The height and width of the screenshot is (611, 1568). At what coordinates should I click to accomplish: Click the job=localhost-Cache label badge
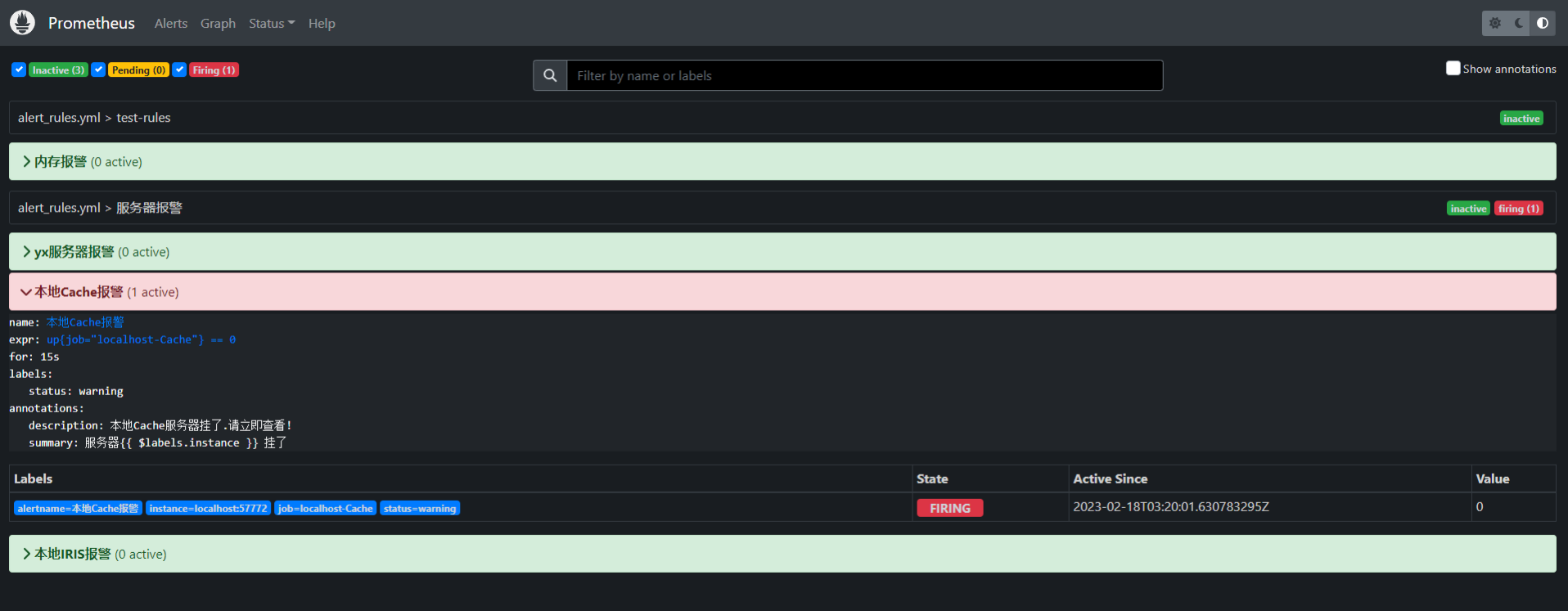(325, 509)
